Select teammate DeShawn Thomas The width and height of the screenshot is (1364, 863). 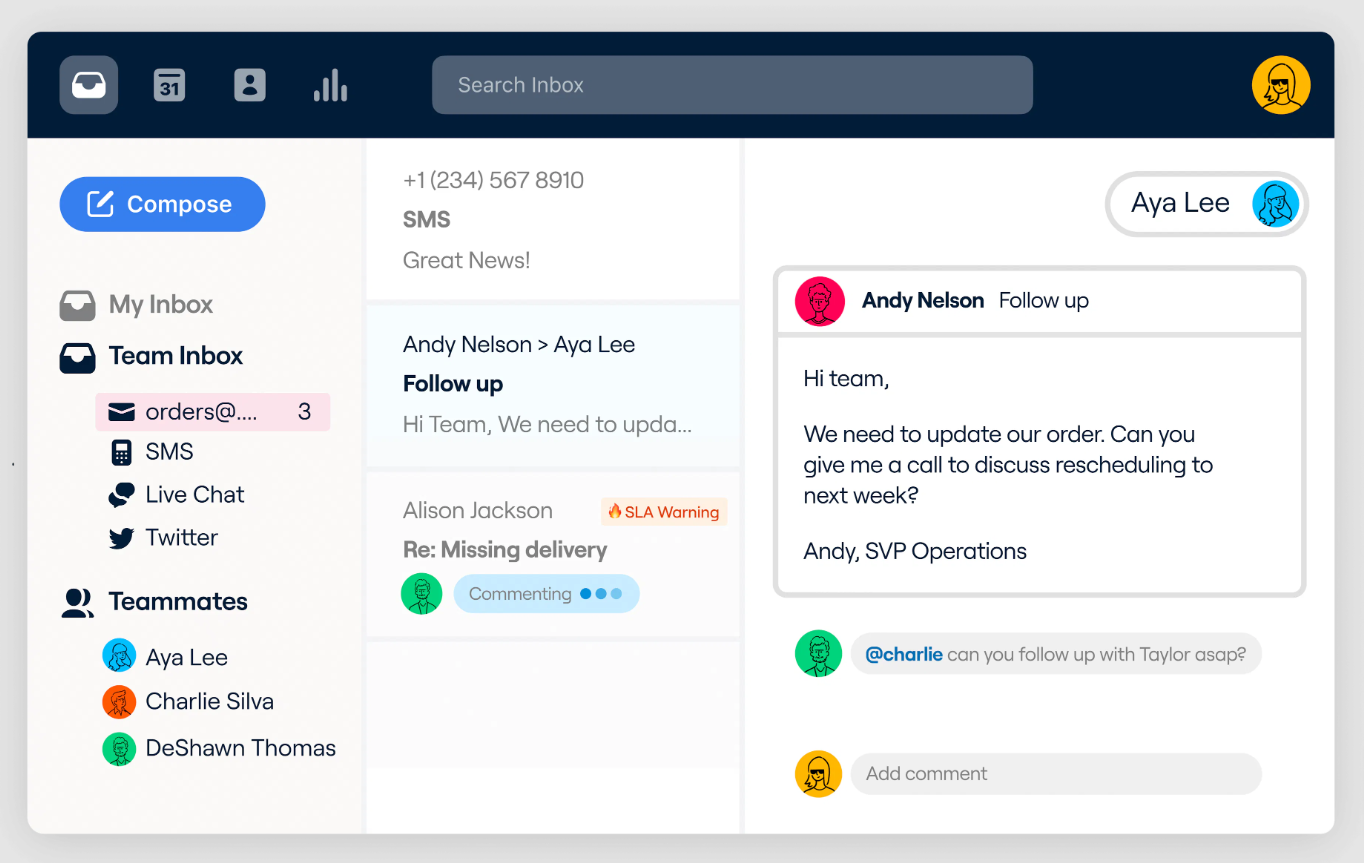240,748
